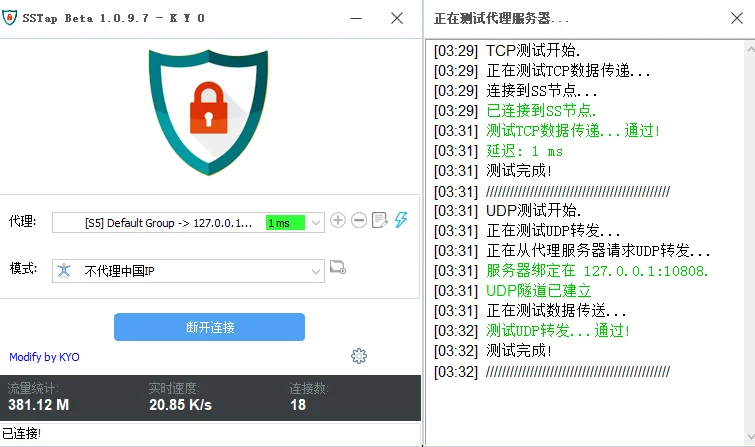Click the large shield lock logo
Viewport: 755px width, 447px height.
208,112
